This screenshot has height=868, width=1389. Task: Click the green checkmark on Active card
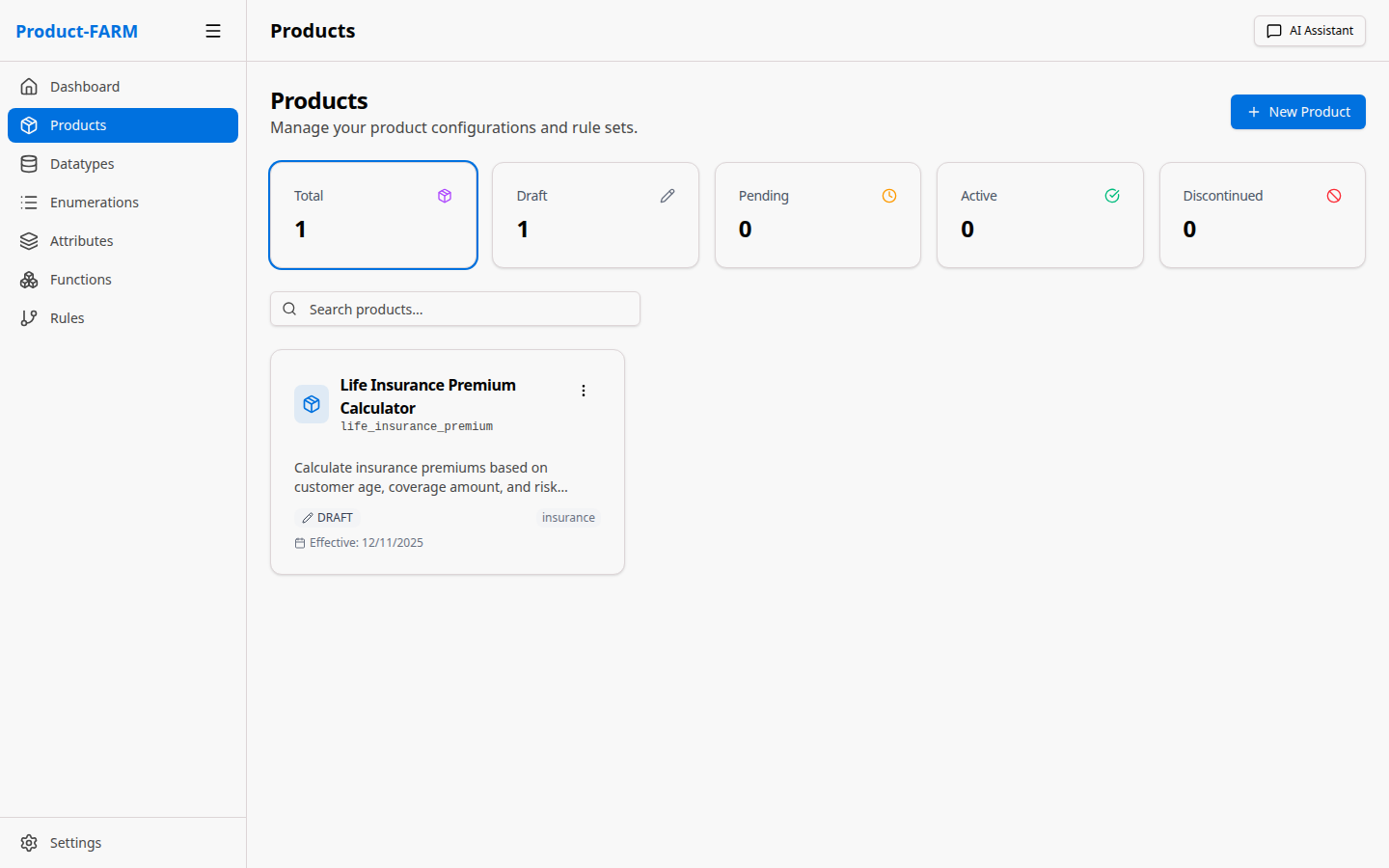pyautogui.click(x=1111, y=195)
